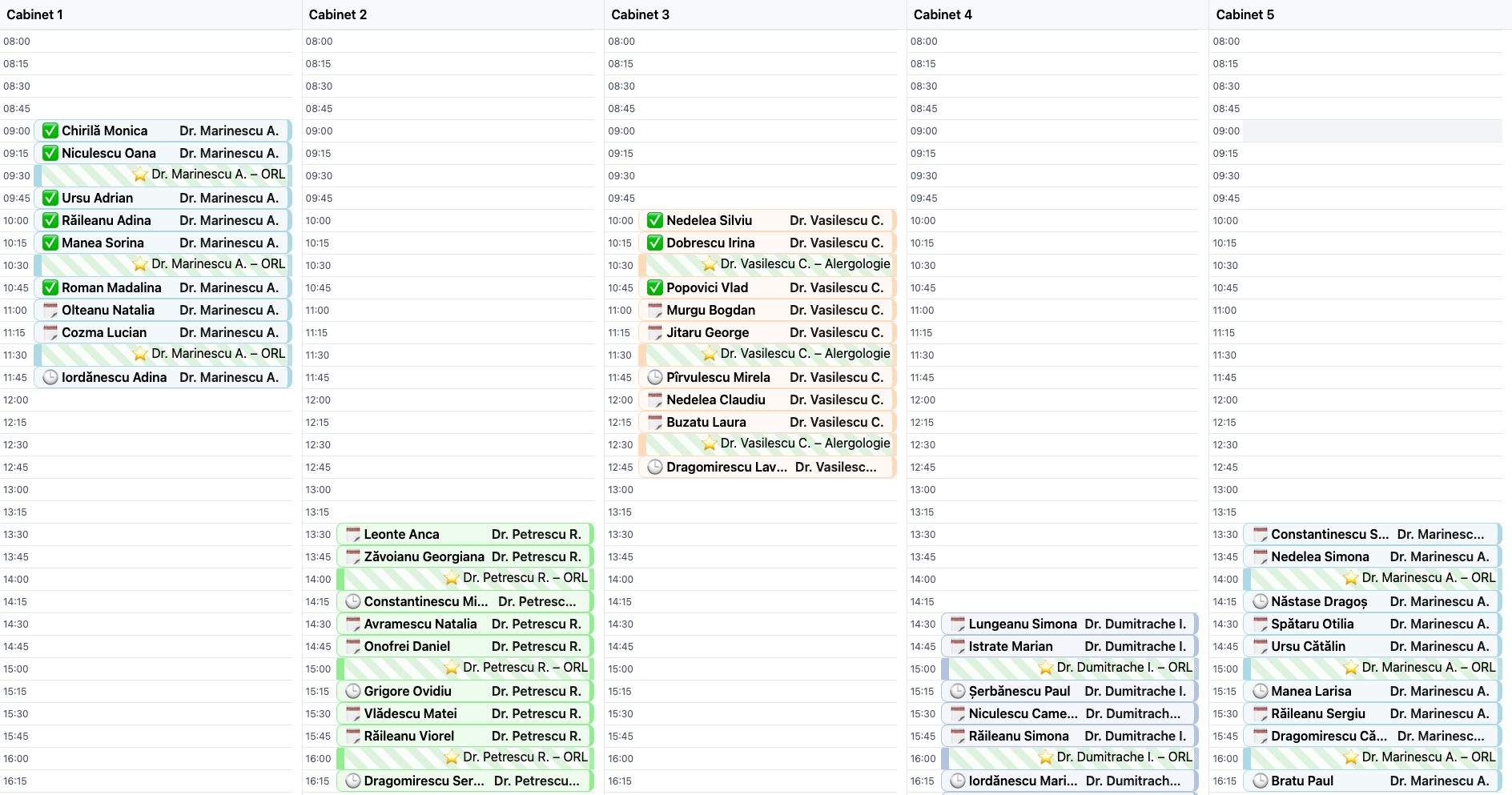Image resolution: width=1512 pixels, height=795 pixels.
Task: Click the clock icon beside Pîrvulescu Mirela
Action: coord(655,377)
